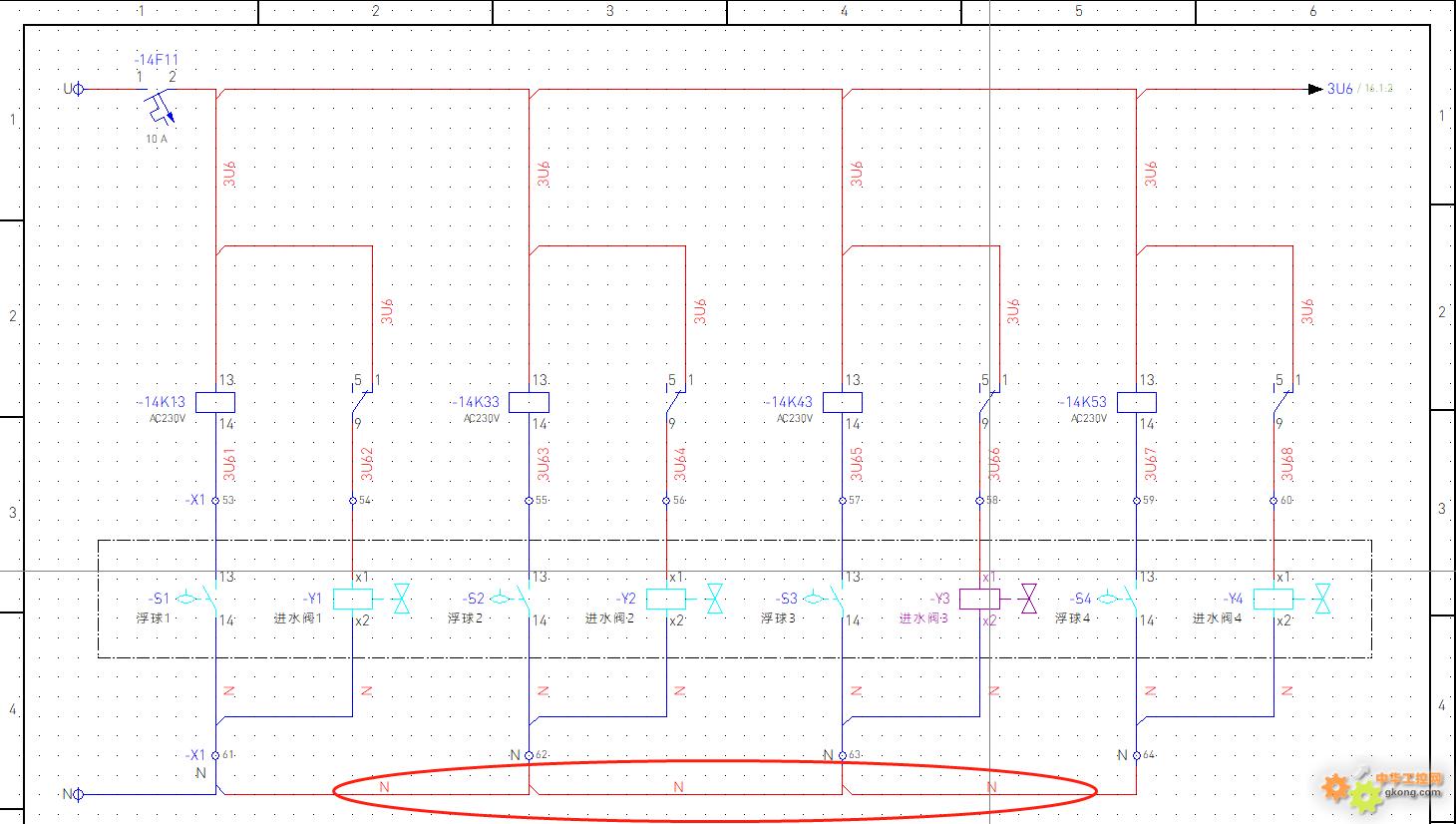Select the '-14K43' device tag label
Screen dimensions: 1456x824
coord(788,402)
